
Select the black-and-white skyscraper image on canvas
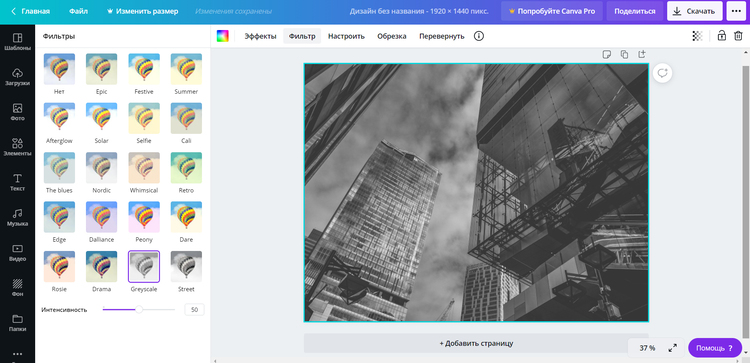coord(476,193)
